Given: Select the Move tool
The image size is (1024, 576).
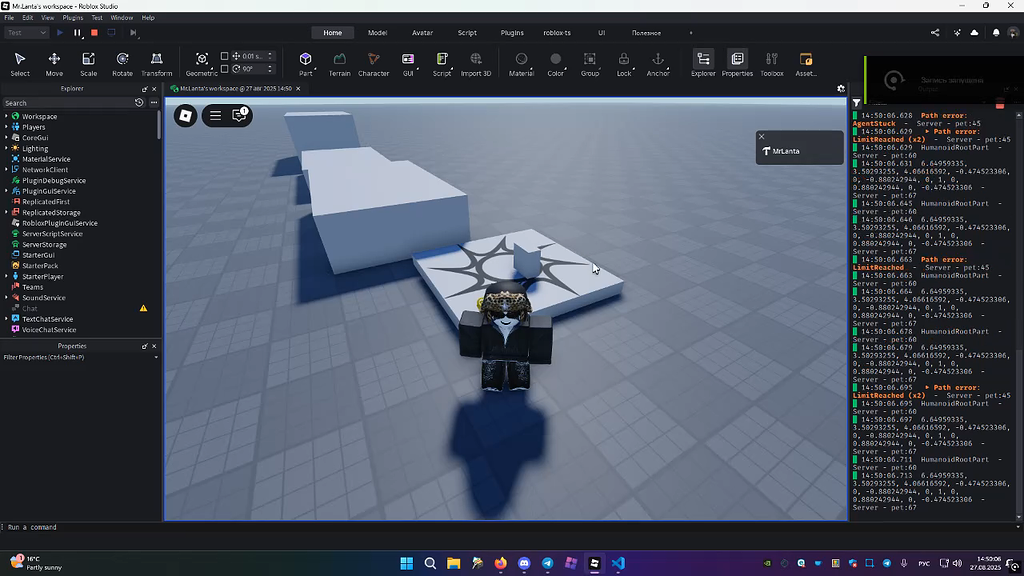Looking at the screenshot, I should [54, 62].
